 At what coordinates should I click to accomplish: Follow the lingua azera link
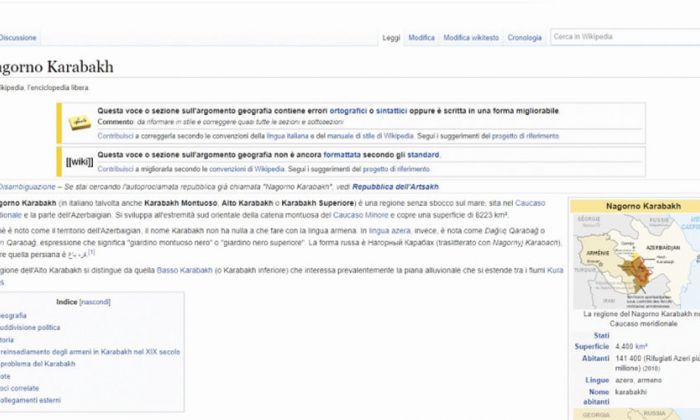pos(389,231)
